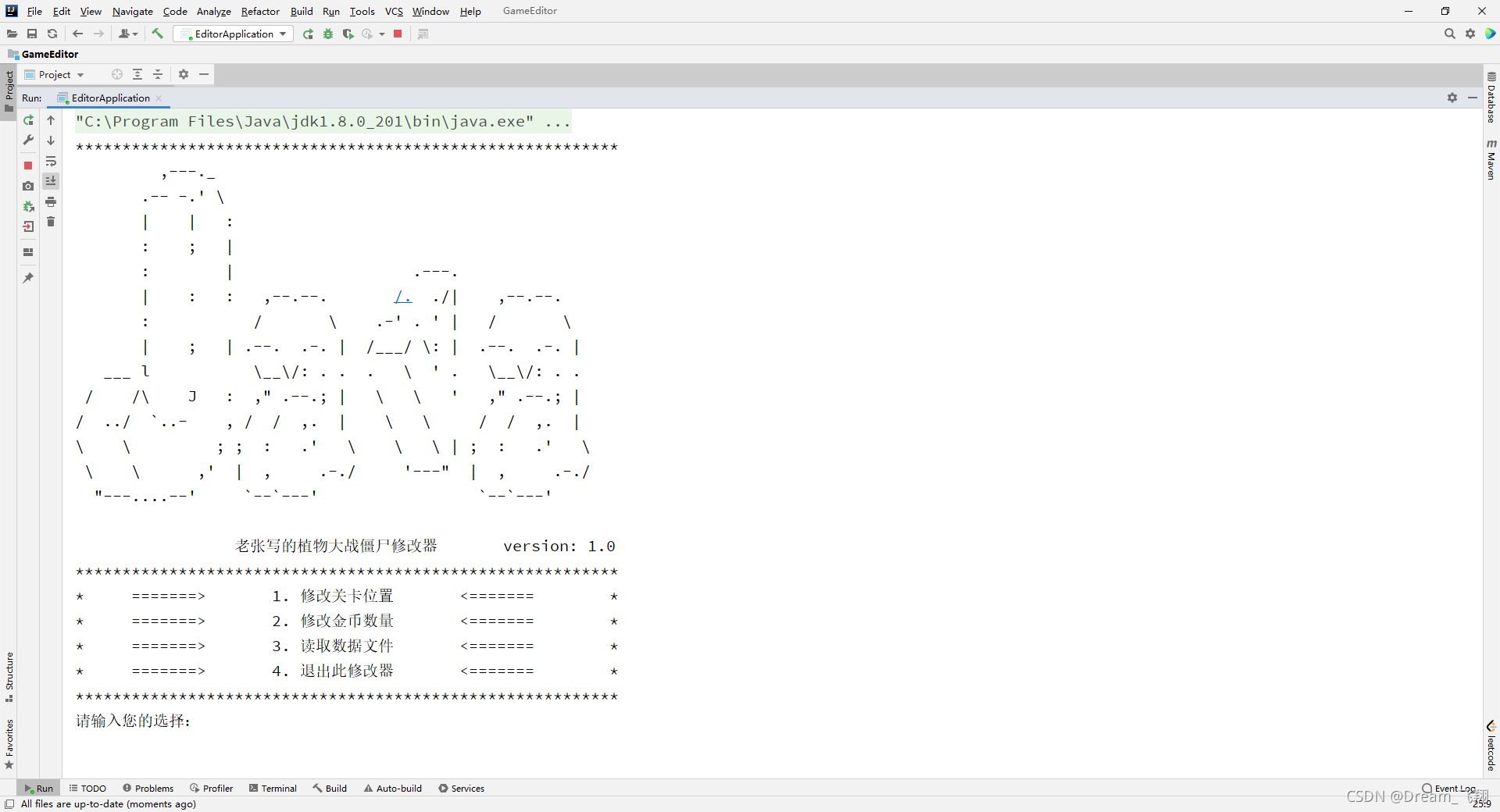1500x812 pixels.
Task: Open the Build tool window
Action: tap(330, 788)
